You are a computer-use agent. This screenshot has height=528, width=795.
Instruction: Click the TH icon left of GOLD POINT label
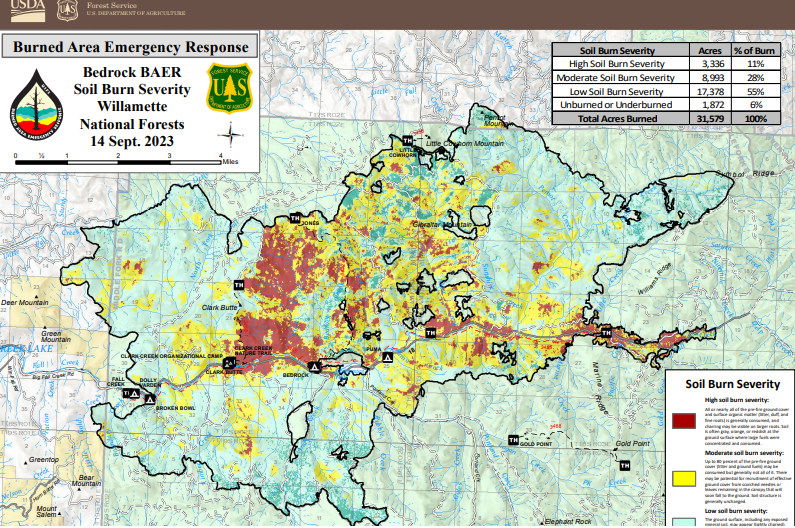tap(513, 439)
